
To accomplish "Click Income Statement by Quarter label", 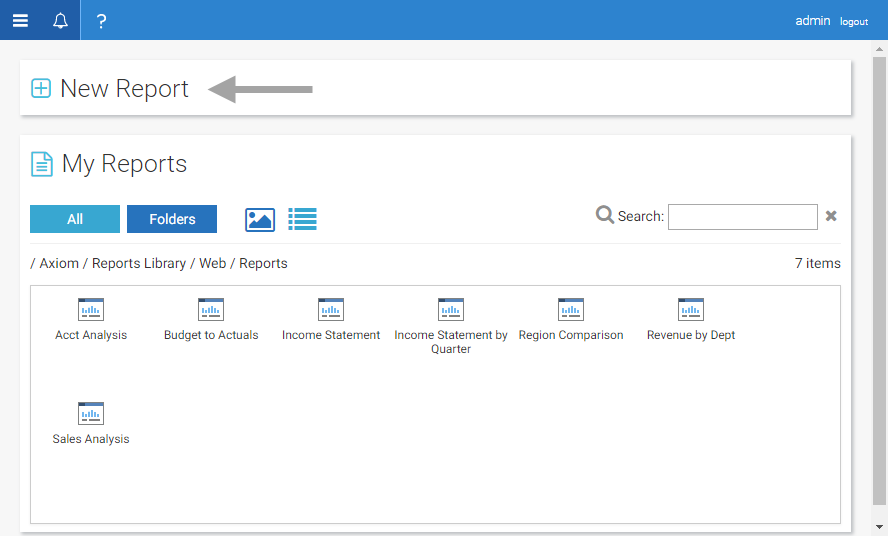I will [x=451, y=342].
